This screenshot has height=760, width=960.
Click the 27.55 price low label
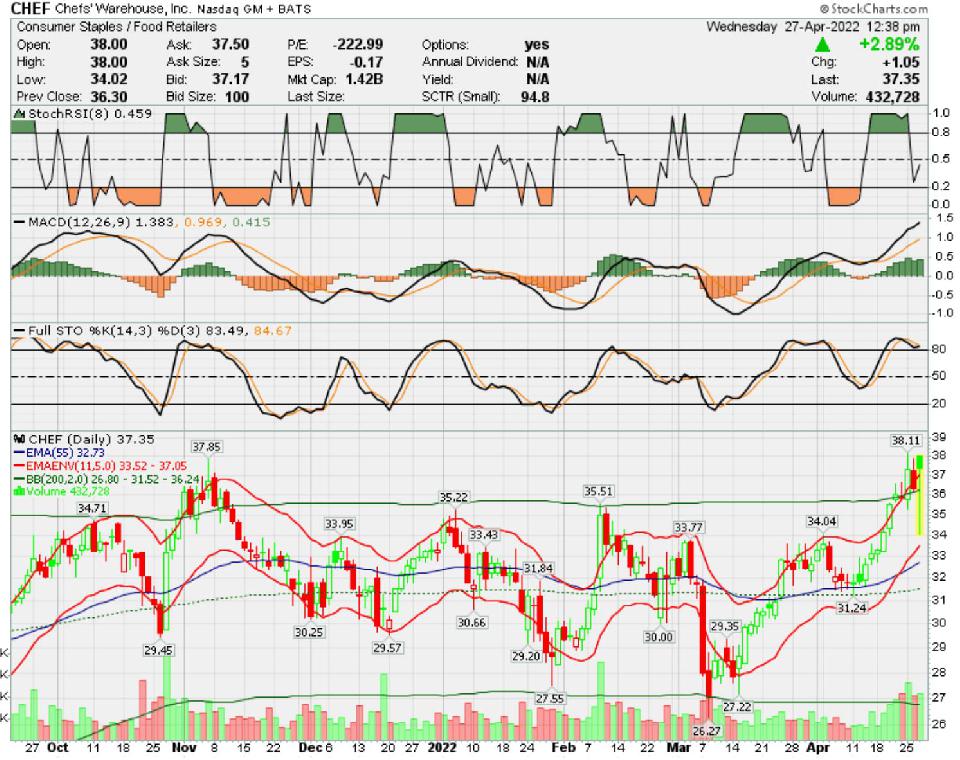point(550,699)
